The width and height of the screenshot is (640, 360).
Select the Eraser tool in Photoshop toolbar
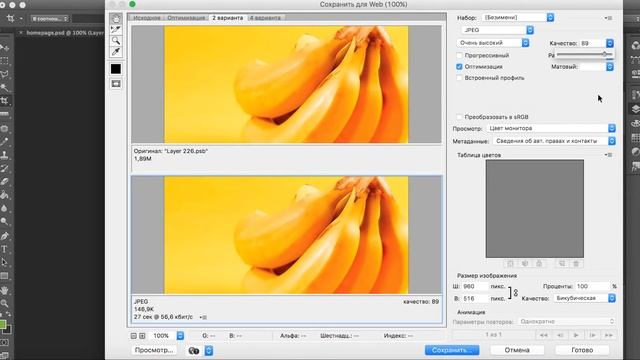coord(4,182)
